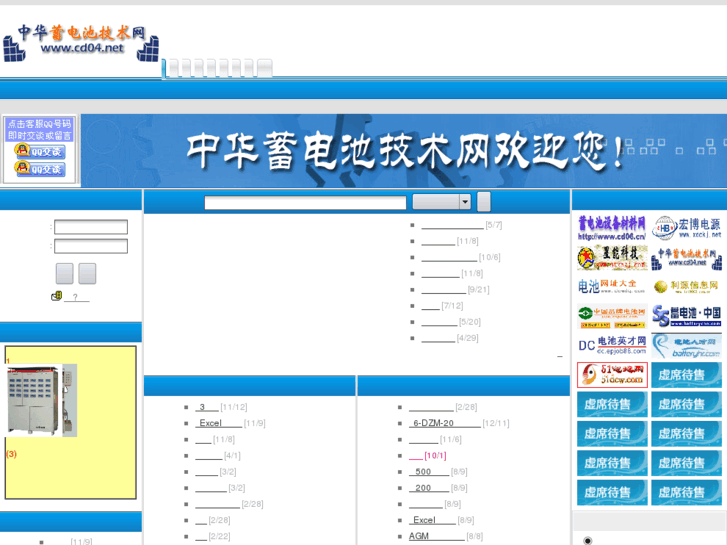Open the first QQ chat button
This screenshot has height=545, width=727.
tap(40, 151)
